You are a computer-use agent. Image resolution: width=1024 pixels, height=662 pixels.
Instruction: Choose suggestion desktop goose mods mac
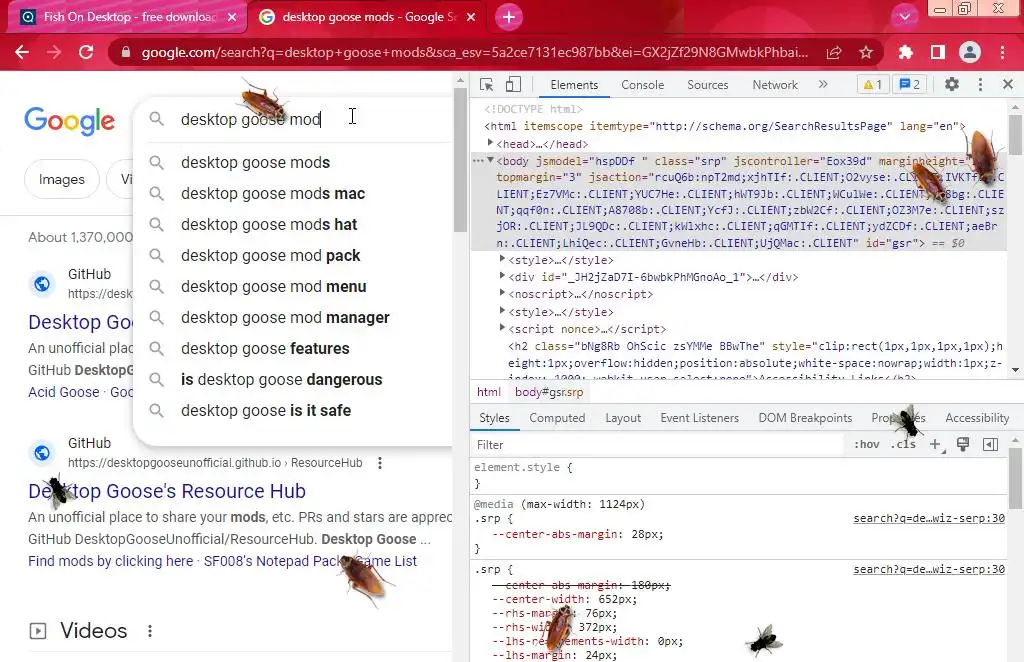click(x=273, y=193)
